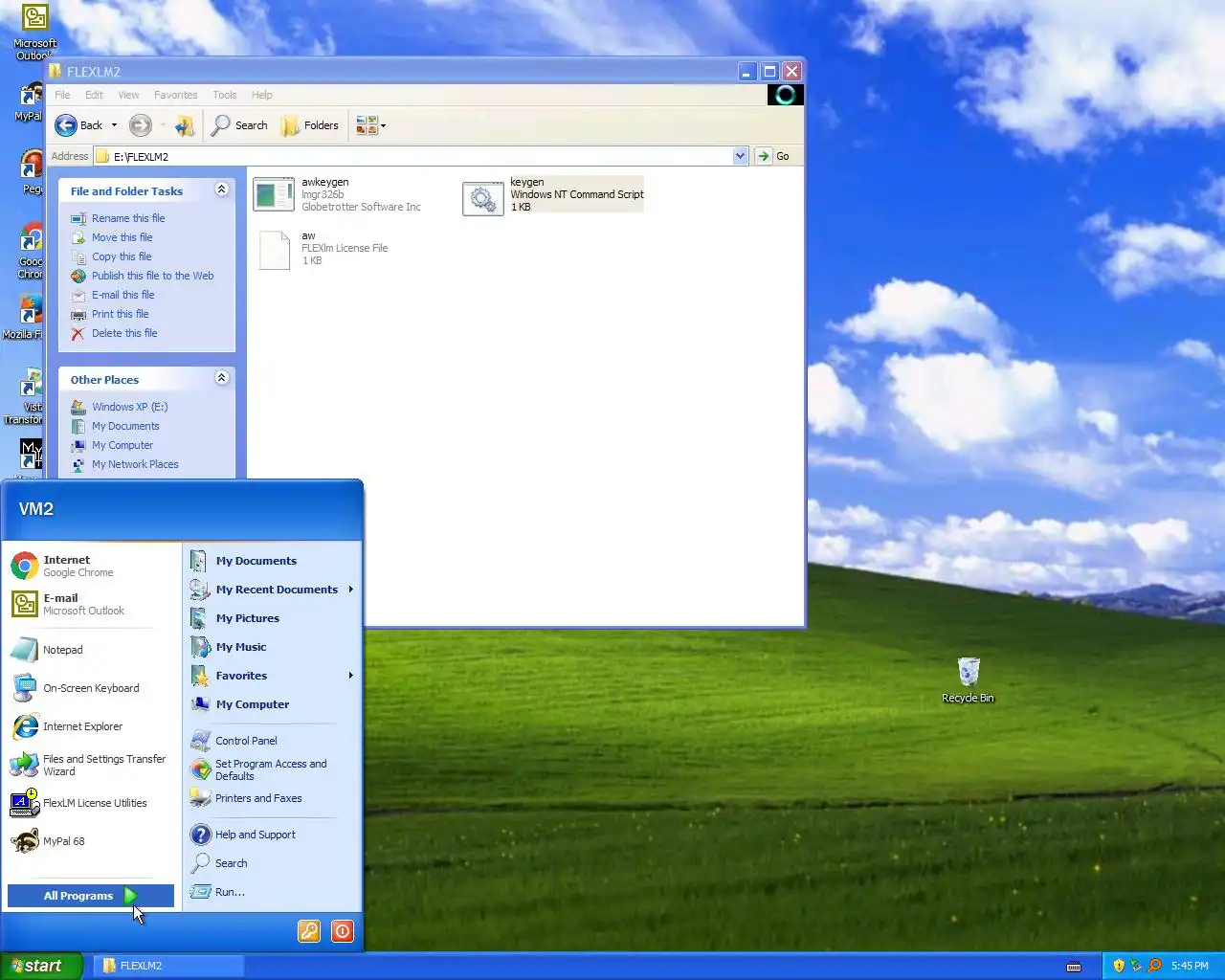Click Search in Explorer toolbar
1225x980 pixels.
tap(240, 125)
